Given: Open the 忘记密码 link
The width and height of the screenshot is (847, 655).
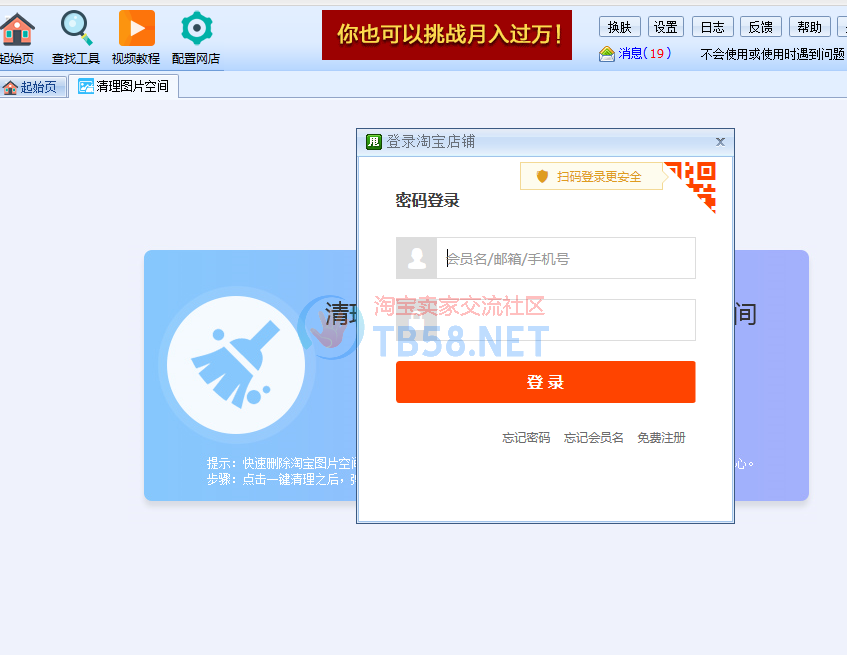Looking at the screenshot, I should pos(526,437).
